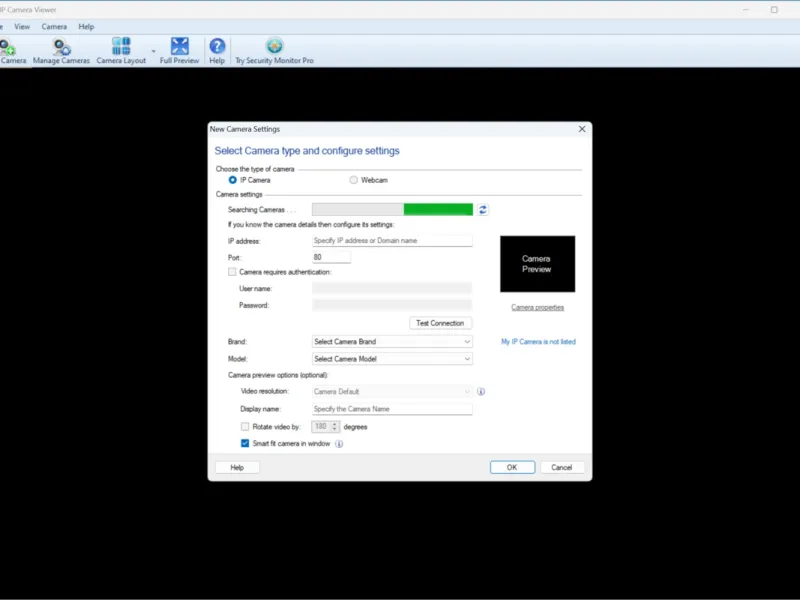Focus the Display name field

[392, 409]
